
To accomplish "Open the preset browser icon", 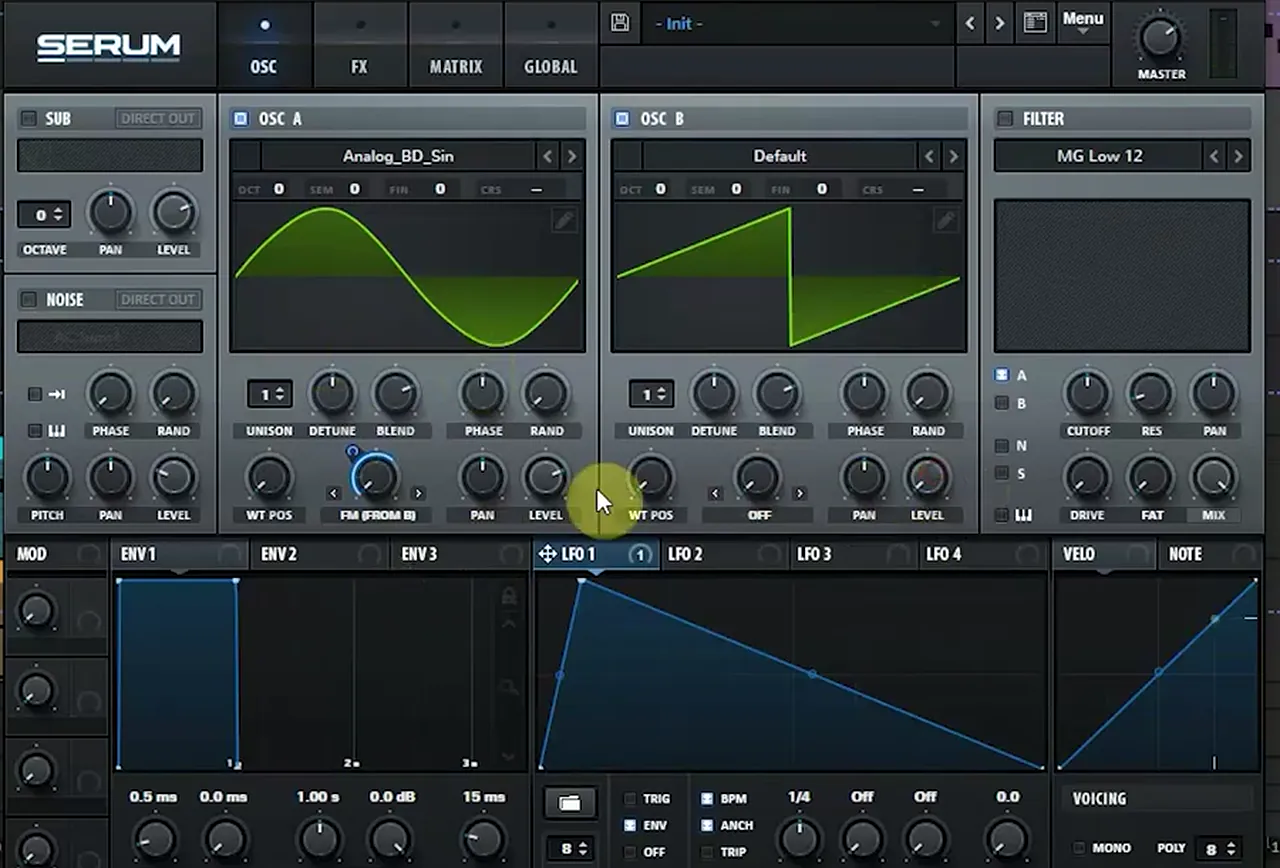I will (1035, 23).
